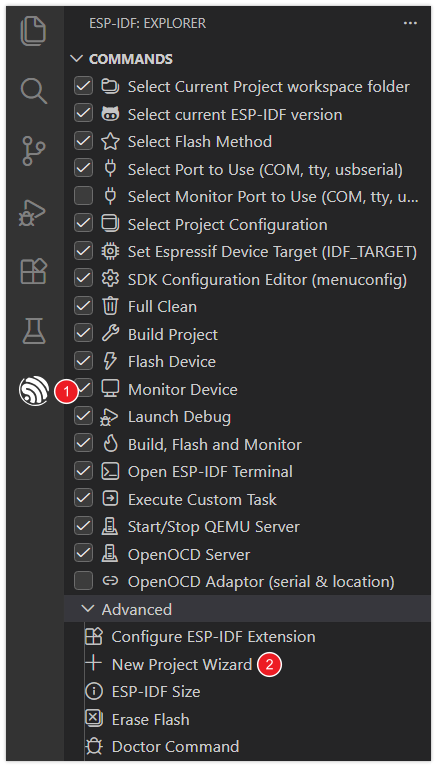Select Configure ESP-IDF Extension entry
The width and height of the screenshot is (437, 767).
pyautogui.click(x=213, y=636)
